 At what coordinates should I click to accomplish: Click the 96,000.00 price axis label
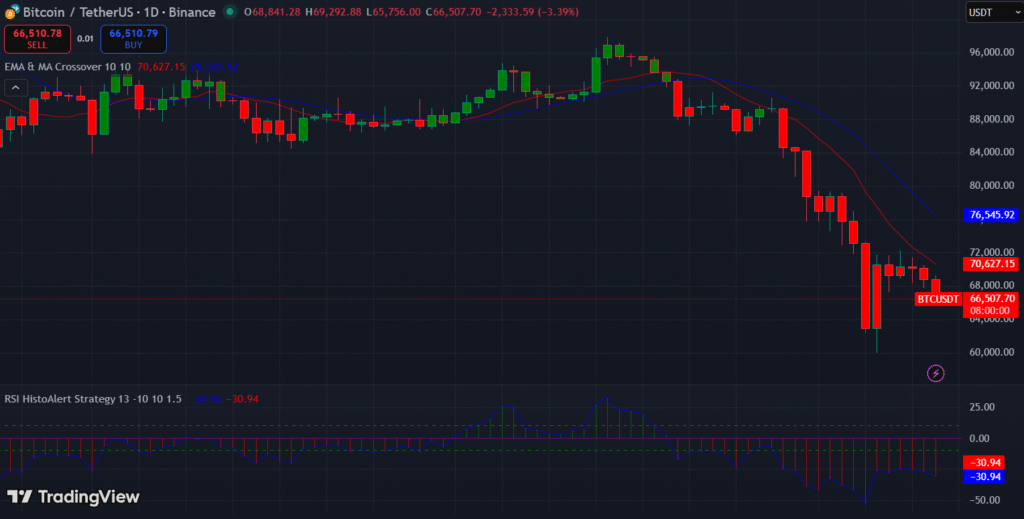pyautogui.click(x=992, y=52)
